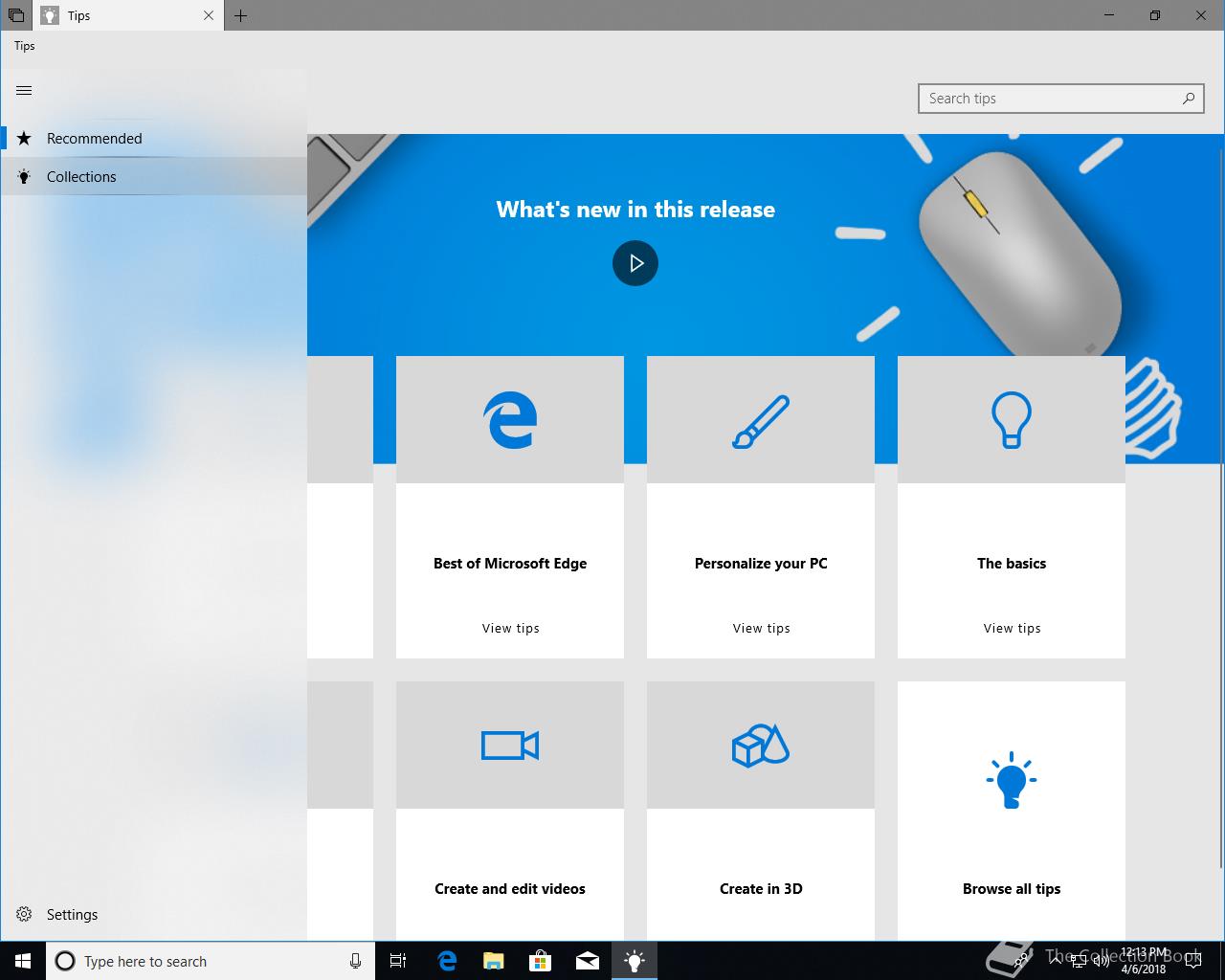Click the Cortana microphone icon
The height and width of the screenshot is (980, 1225).
pyautogui.click(x=355, y=961)
